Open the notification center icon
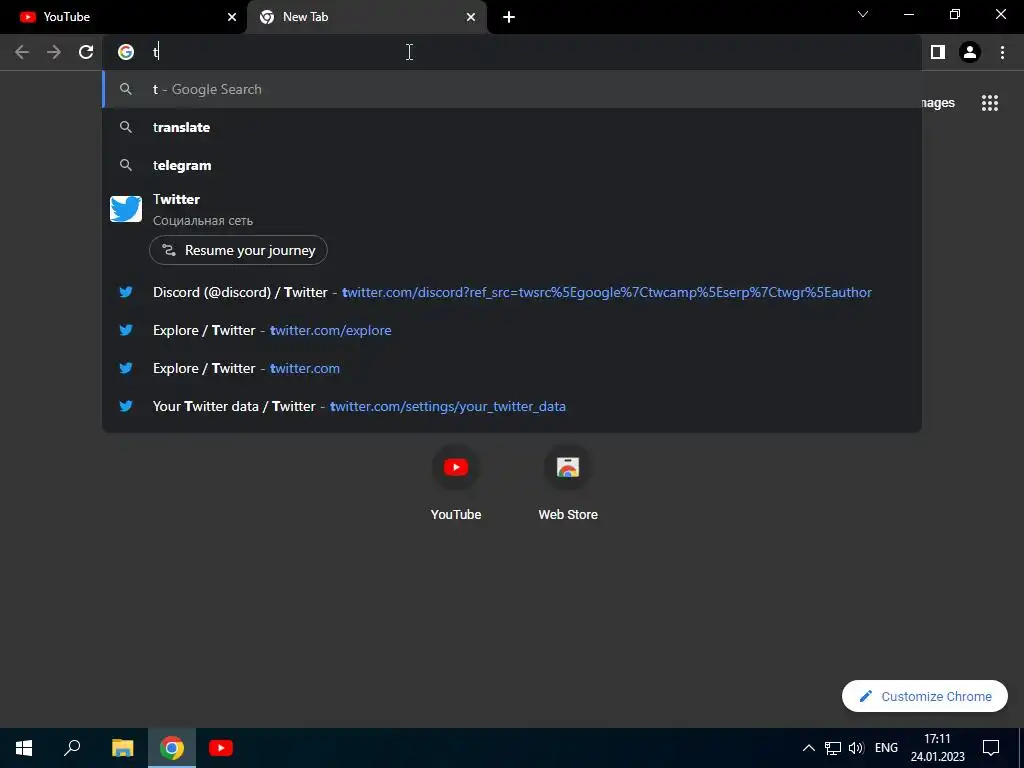The width and height of the screenshot is (1024, 768). coord(991,748)
